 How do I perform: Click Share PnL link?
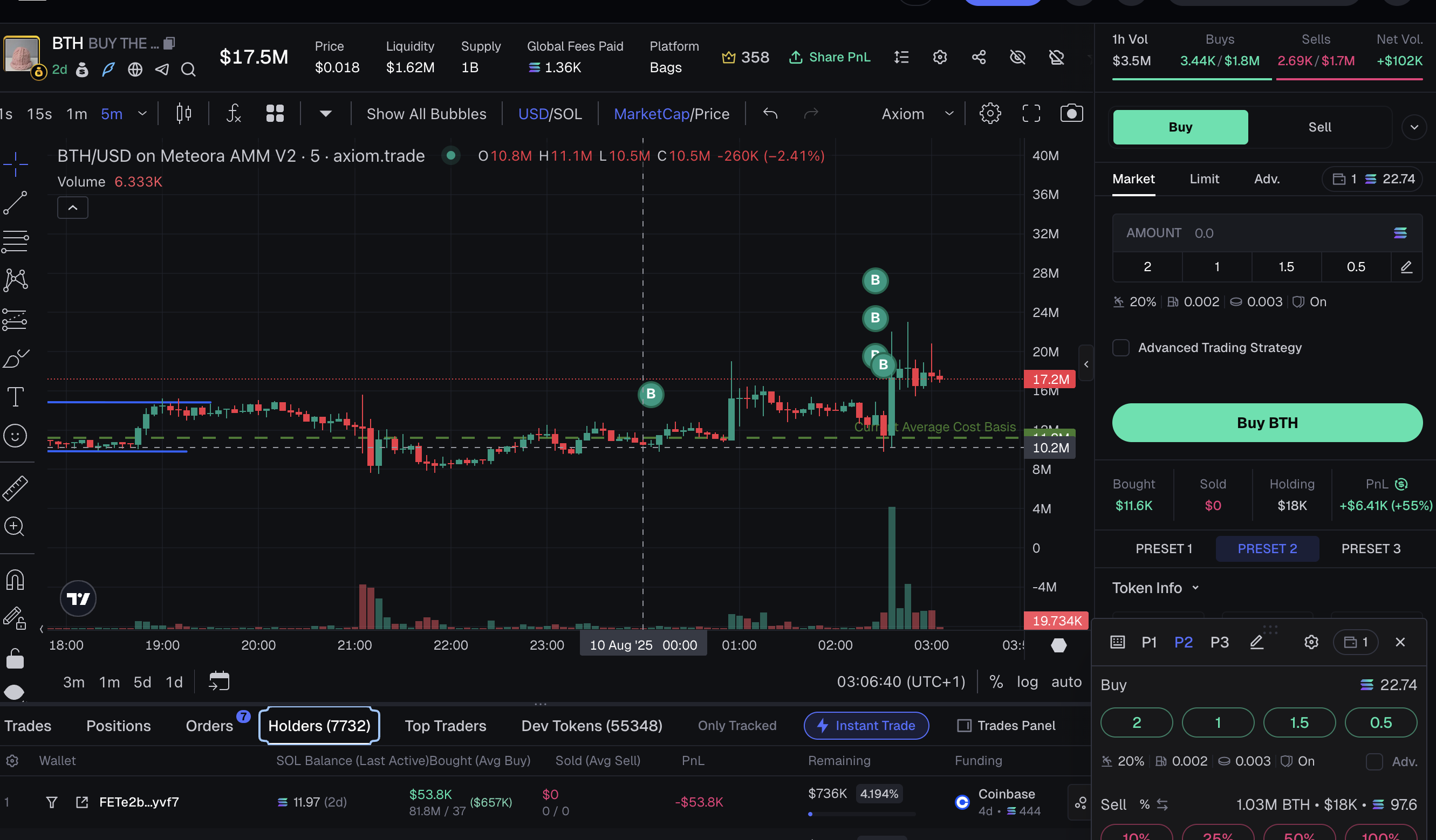(x=830, y=58)
